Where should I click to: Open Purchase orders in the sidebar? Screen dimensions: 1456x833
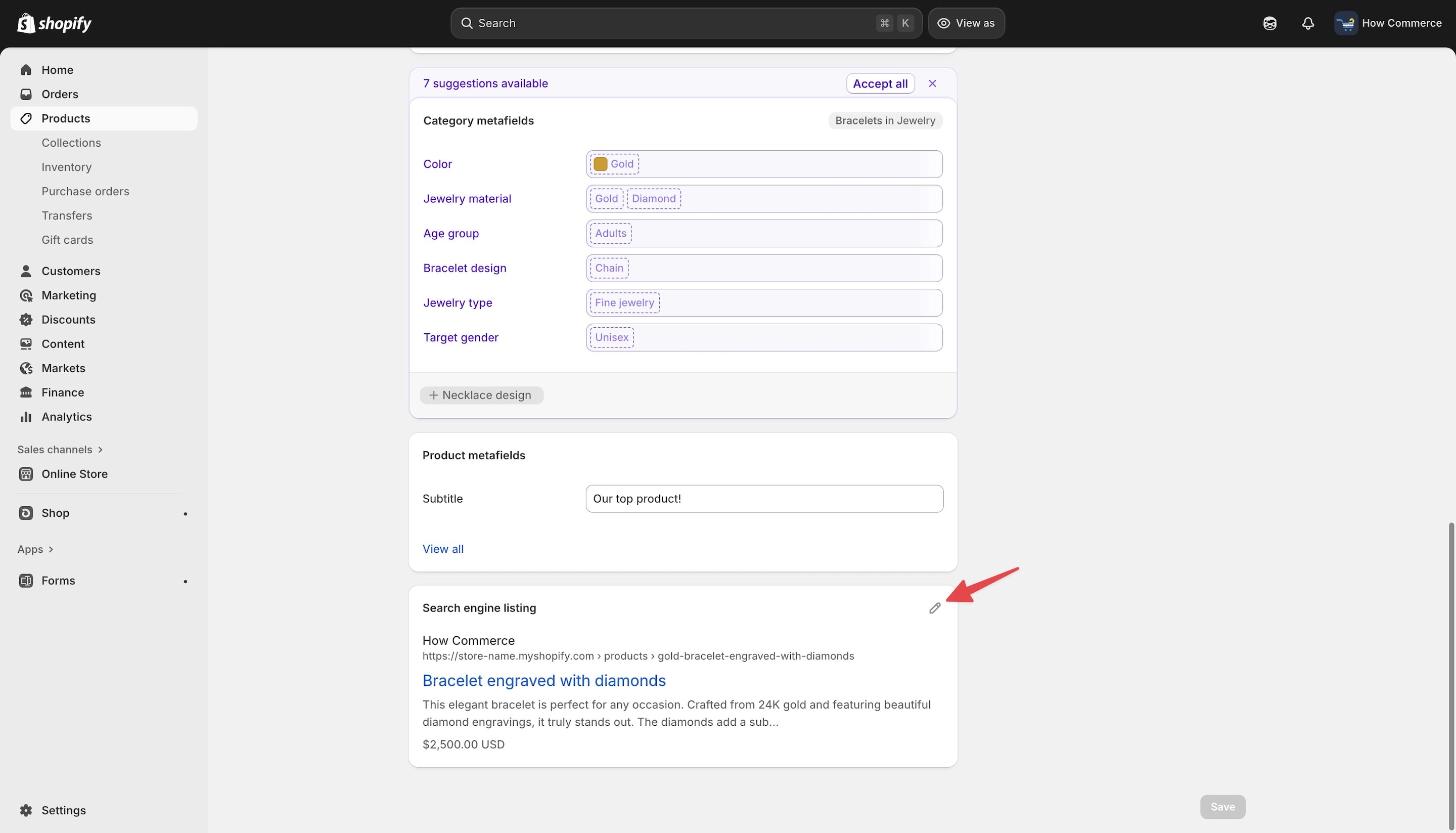pos(85,191)
